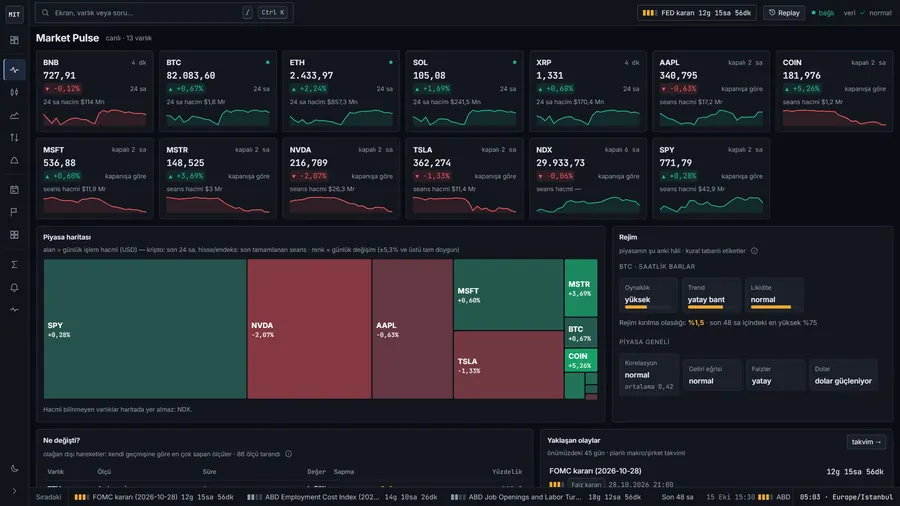Click the 'veri normal' status indicator

coord(867,13)
